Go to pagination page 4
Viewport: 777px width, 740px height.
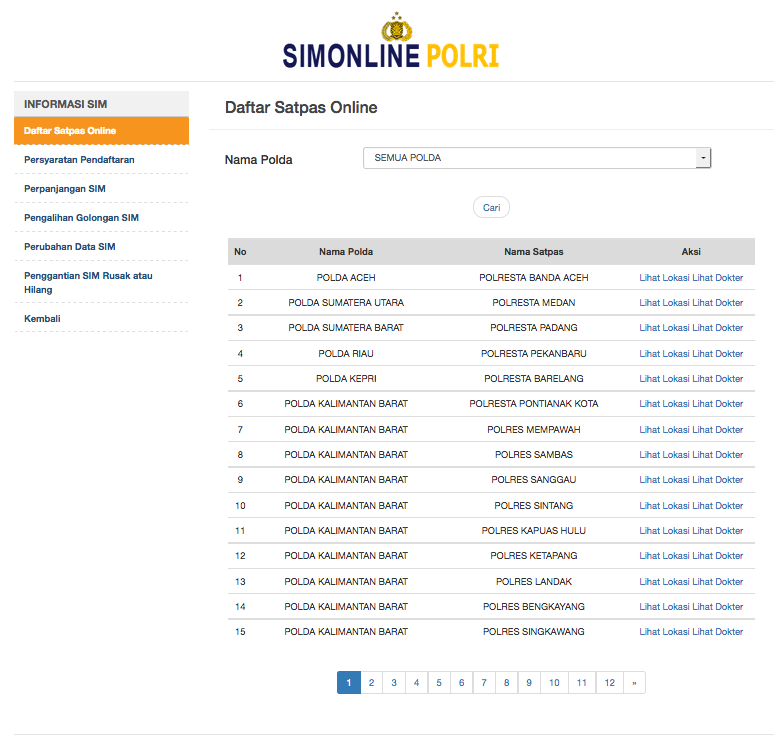tap(417, 683)
